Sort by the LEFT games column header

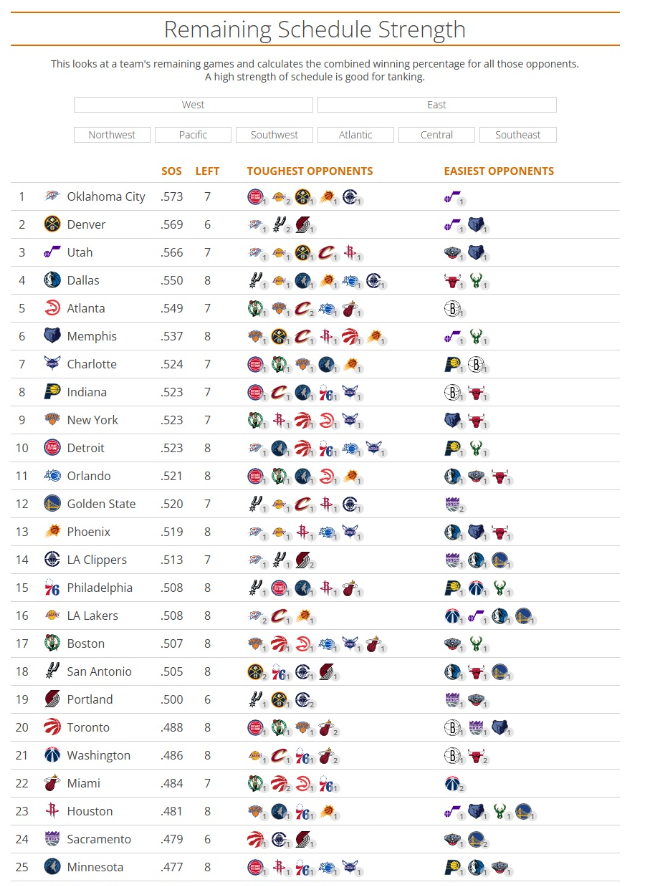click(x=207, y=171)
